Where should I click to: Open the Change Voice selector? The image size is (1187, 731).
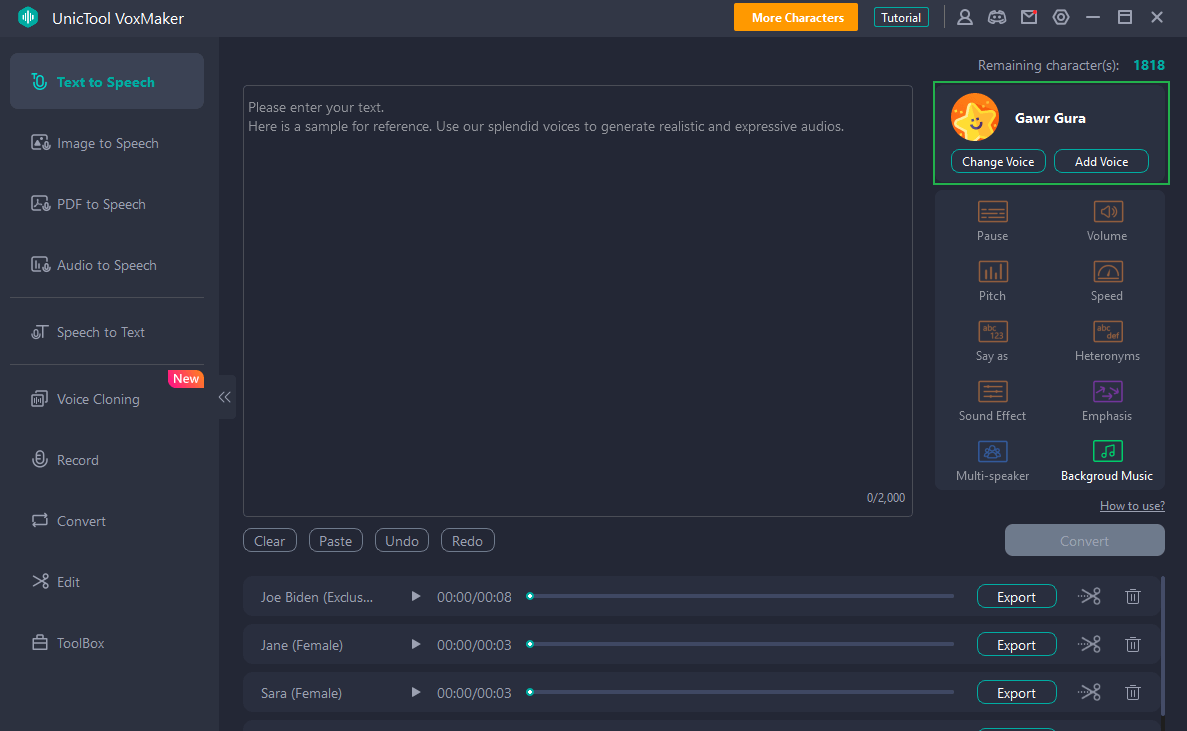(x=998, y=162)
